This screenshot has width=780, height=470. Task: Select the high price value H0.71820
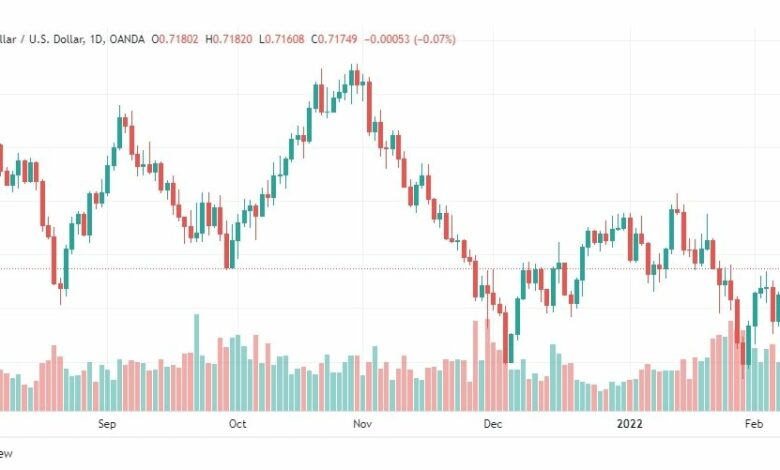[x=229, y=39]
